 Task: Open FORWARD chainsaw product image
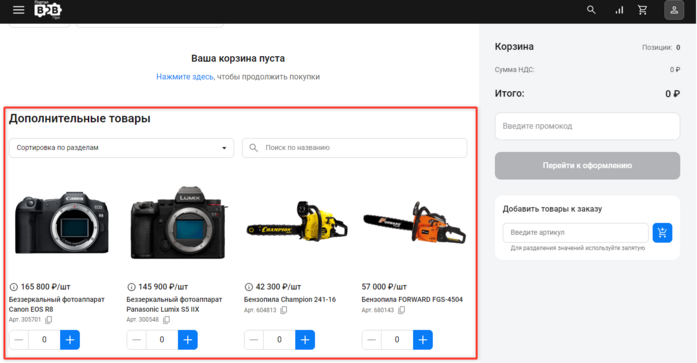tap(414, 222)
